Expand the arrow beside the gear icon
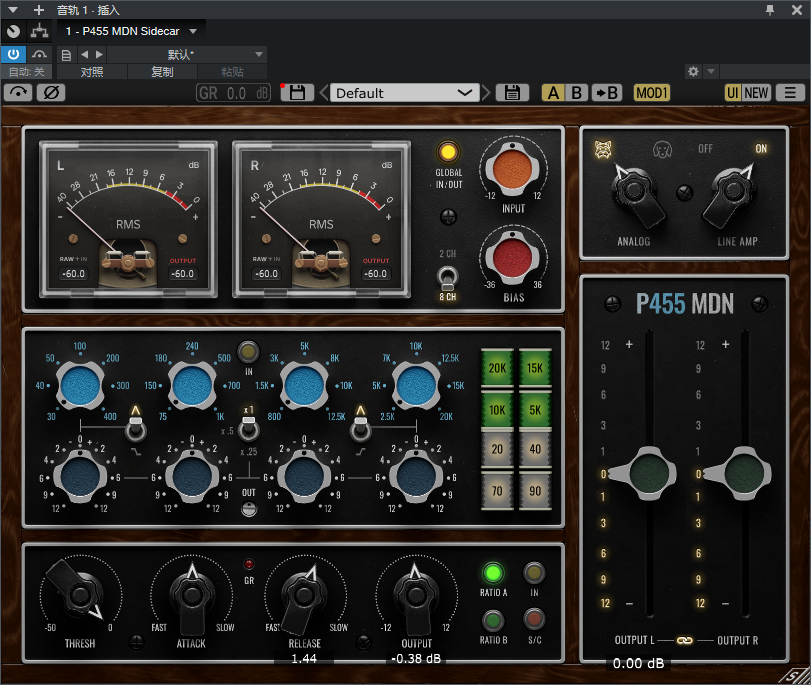Image resolution: width=811 pixels, height=685 pixels. pyautogui.click(x=711, y=71)
